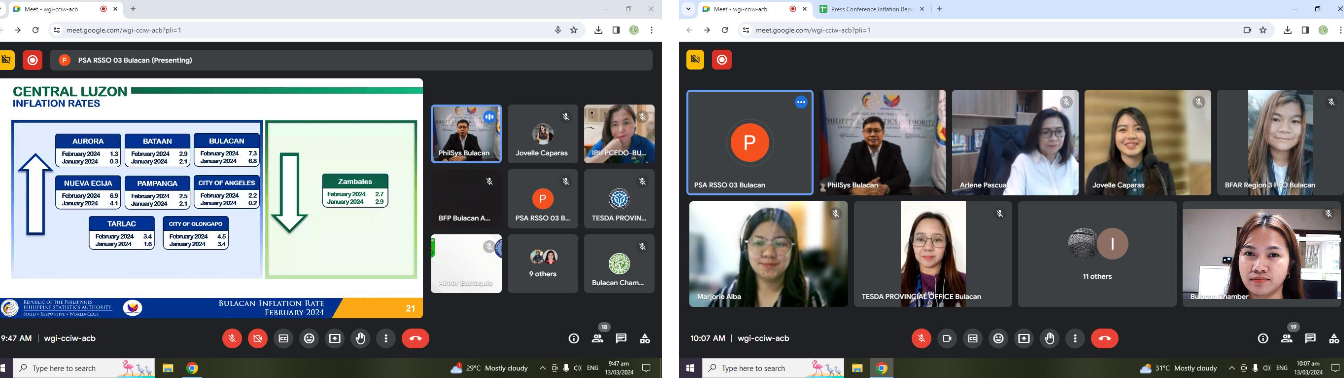Viewport: 1344px width, 378px height.
Task: Select '11 others' tile in right Meet window
Action: coord(1097,254)
